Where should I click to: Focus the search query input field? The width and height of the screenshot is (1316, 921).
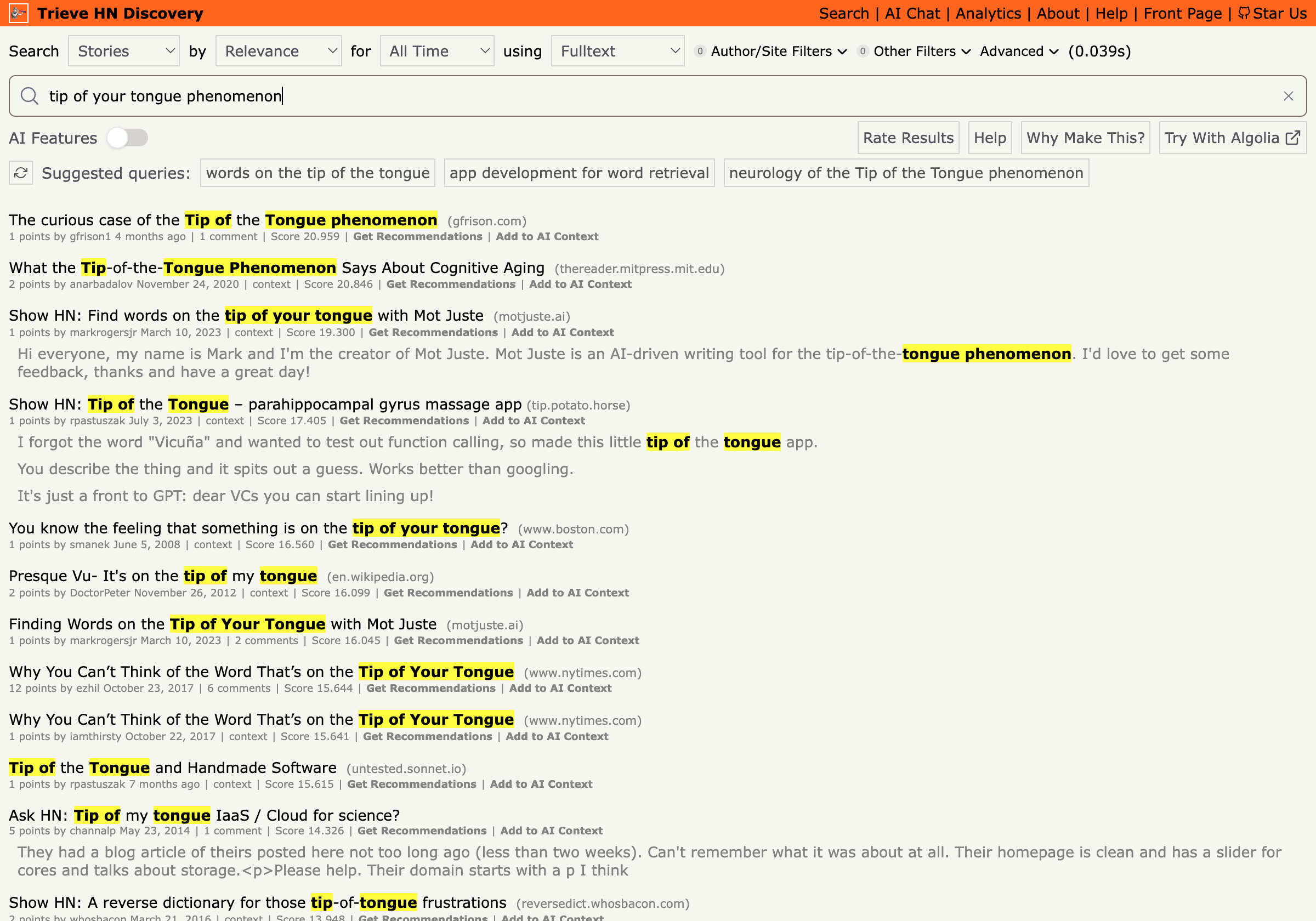(x=657, y=96)
